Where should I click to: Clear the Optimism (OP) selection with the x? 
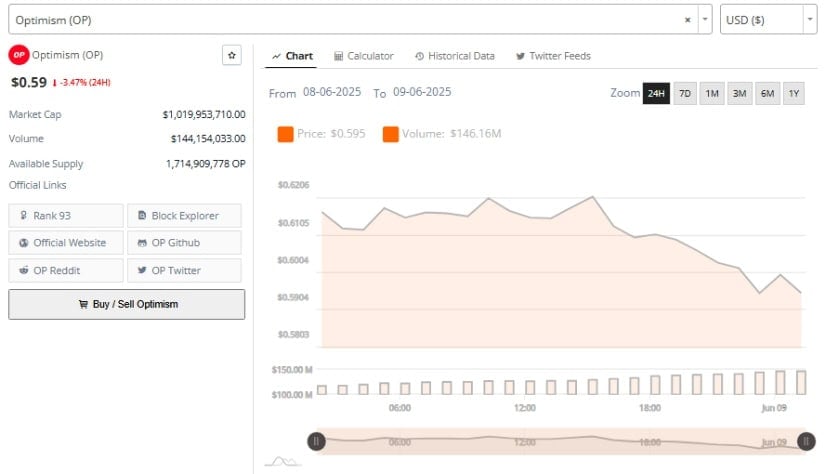point(687,20)
